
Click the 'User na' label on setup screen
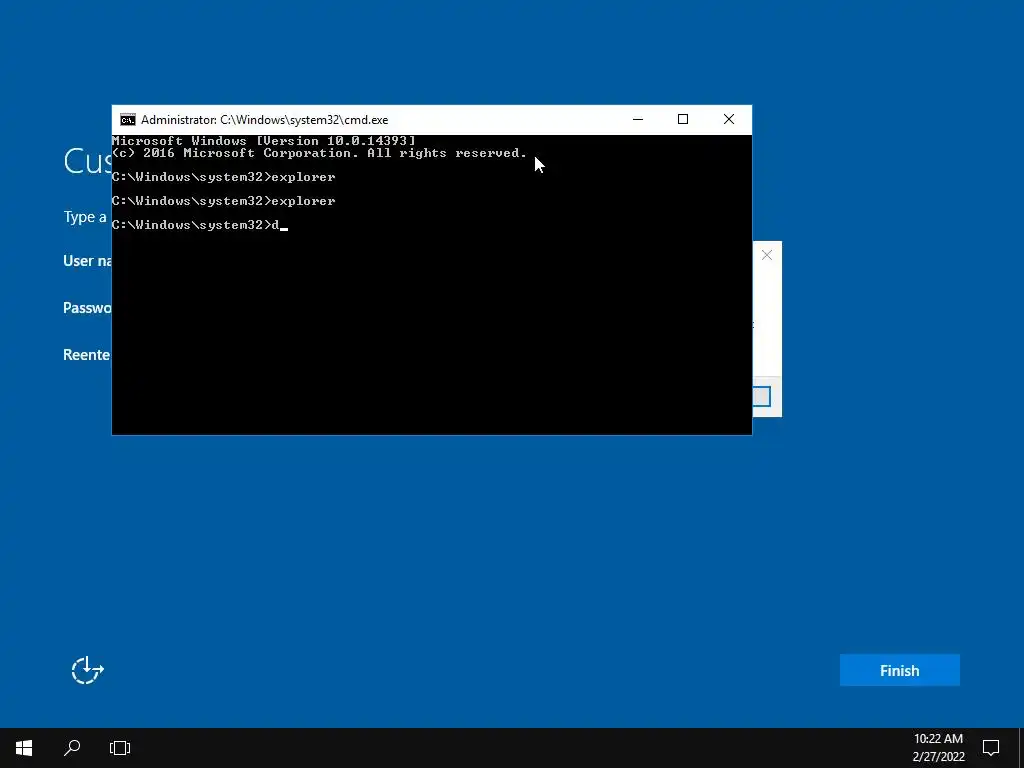click(88, 261)
